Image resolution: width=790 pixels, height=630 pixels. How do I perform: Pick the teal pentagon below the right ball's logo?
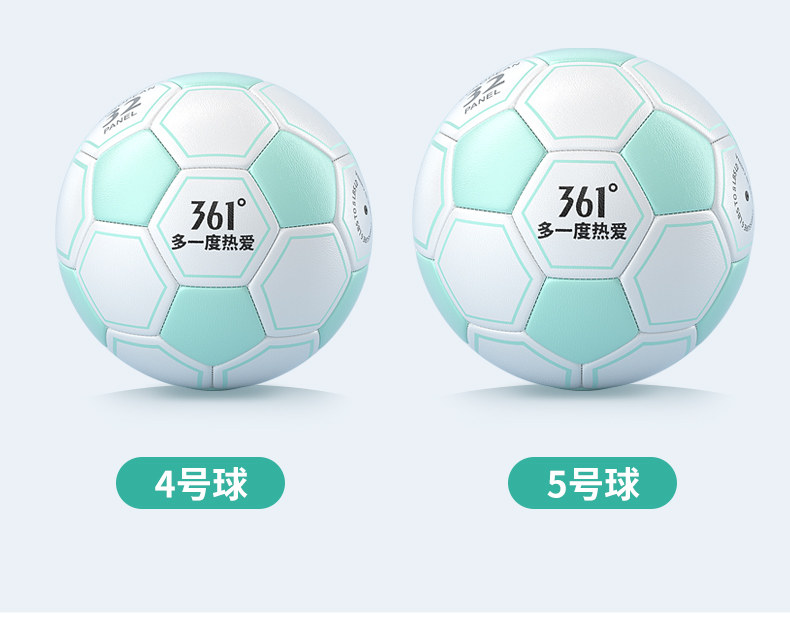[582, 317]
